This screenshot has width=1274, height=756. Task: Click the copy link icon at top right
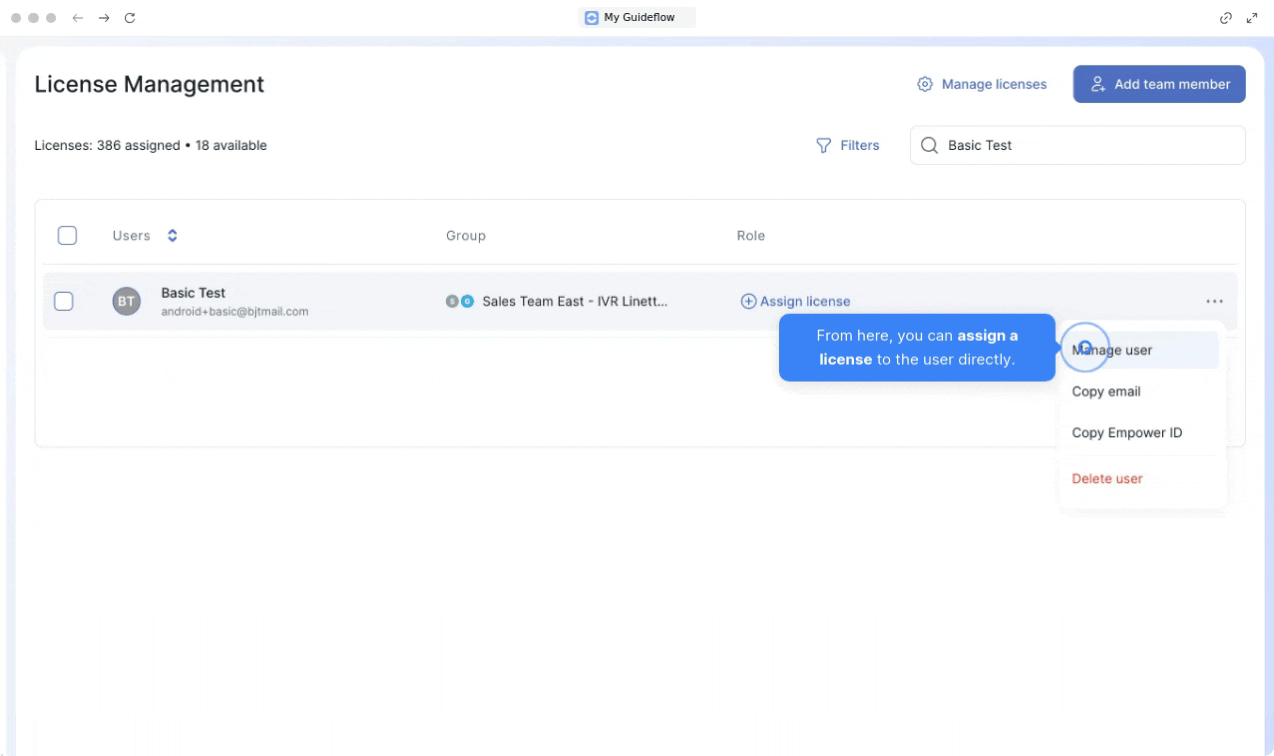1226,18
